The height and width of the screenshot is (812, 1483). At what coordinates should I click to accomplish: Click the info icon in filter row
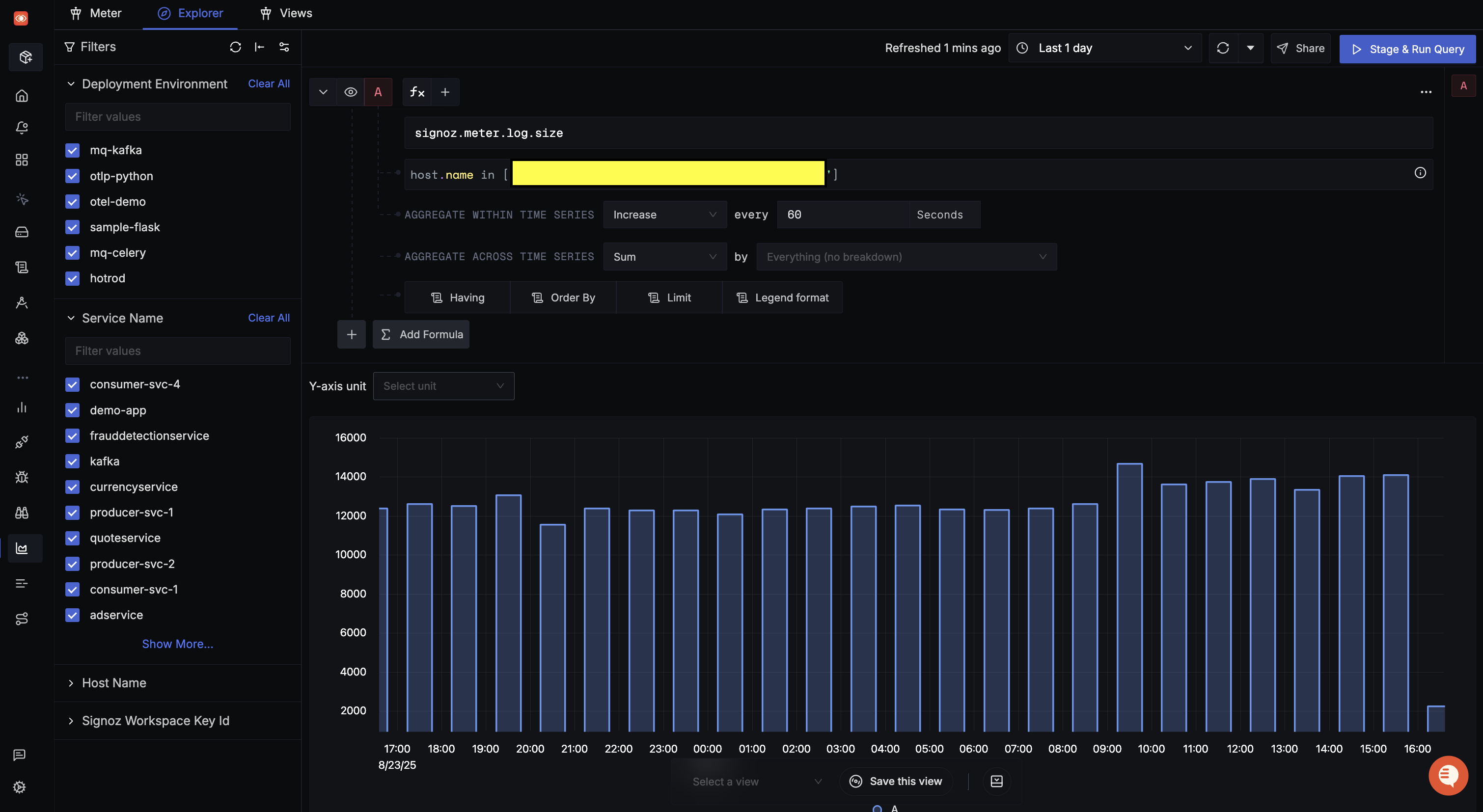[1420, 173]
